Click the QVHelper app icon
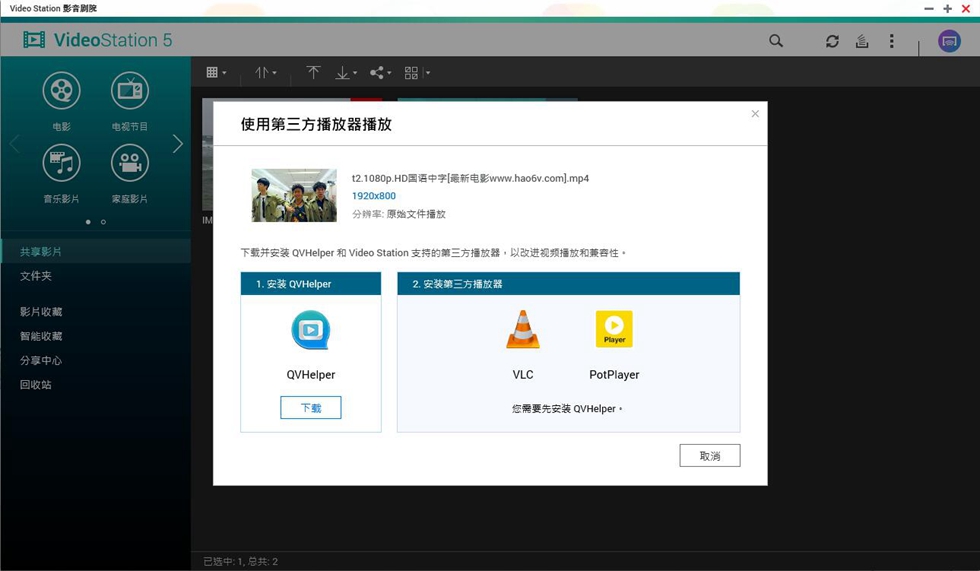 311,330
